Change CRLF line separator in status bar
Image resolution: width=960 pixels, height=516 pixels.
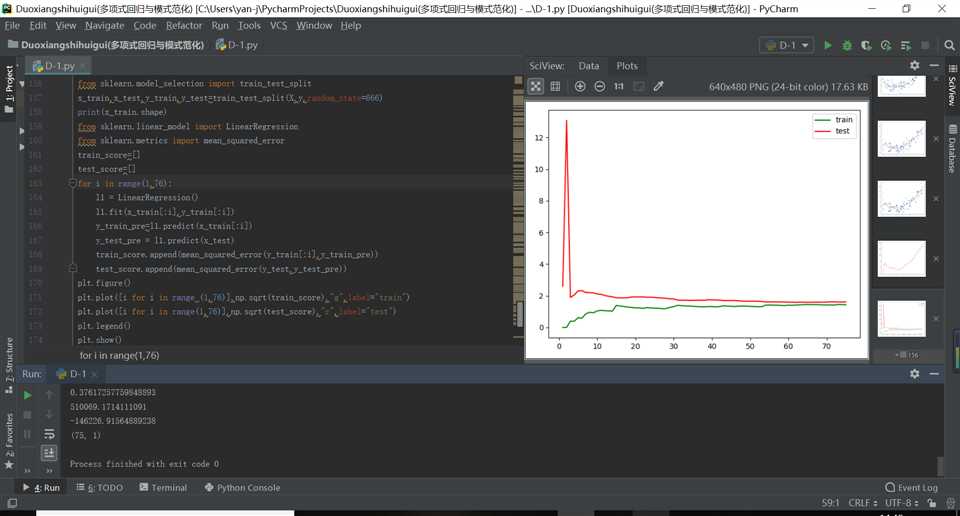pyautogui.click(x=863, y=503)
